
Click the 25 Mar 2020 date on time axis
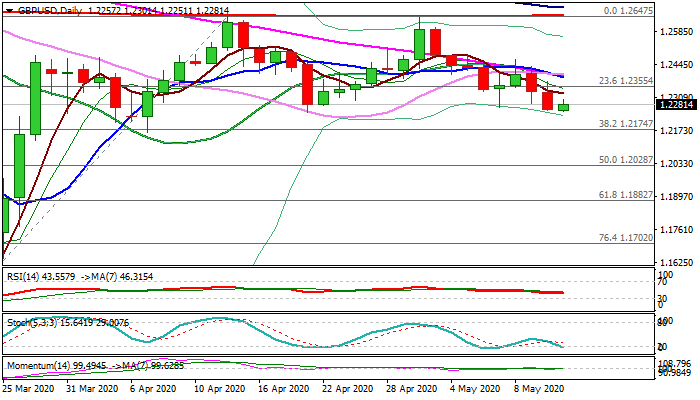pyautogui.click(x=30, y=387)
